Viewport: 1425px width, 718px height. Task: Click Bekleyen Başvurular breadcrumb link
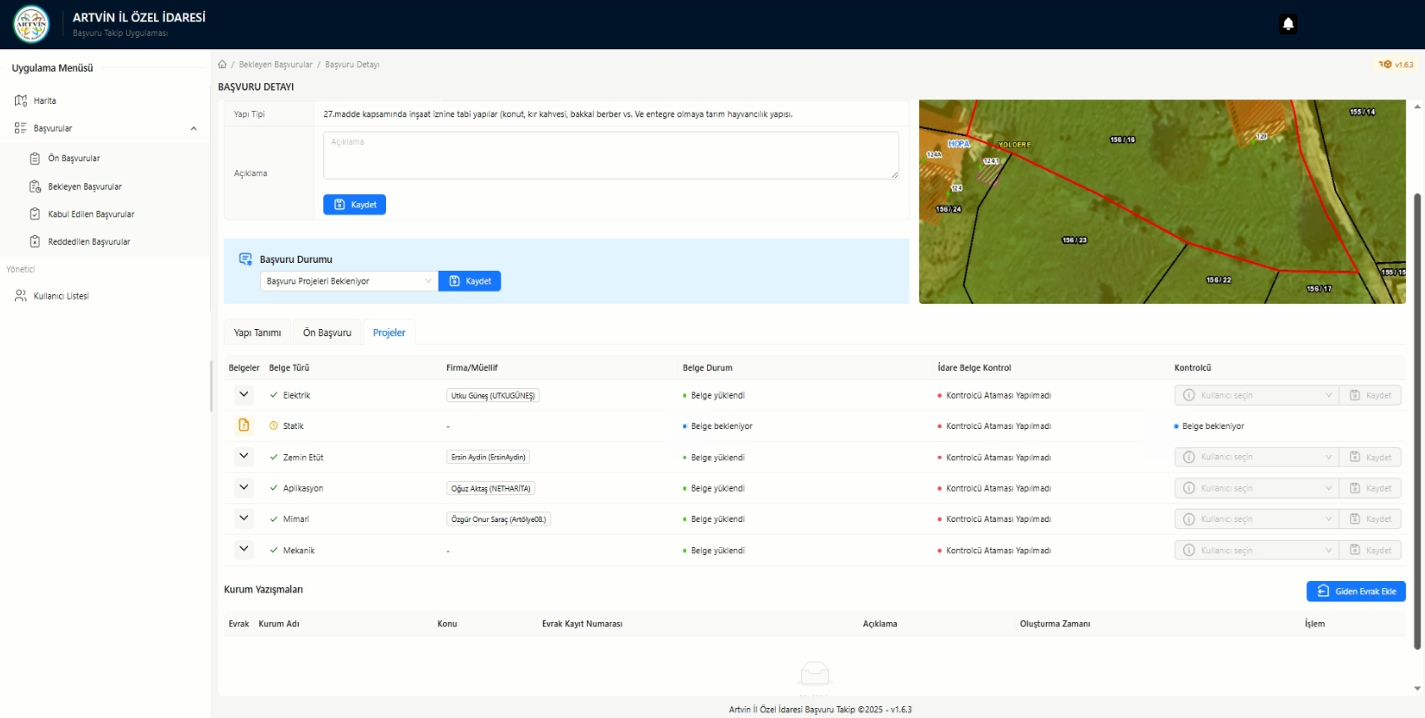(275, 65)
